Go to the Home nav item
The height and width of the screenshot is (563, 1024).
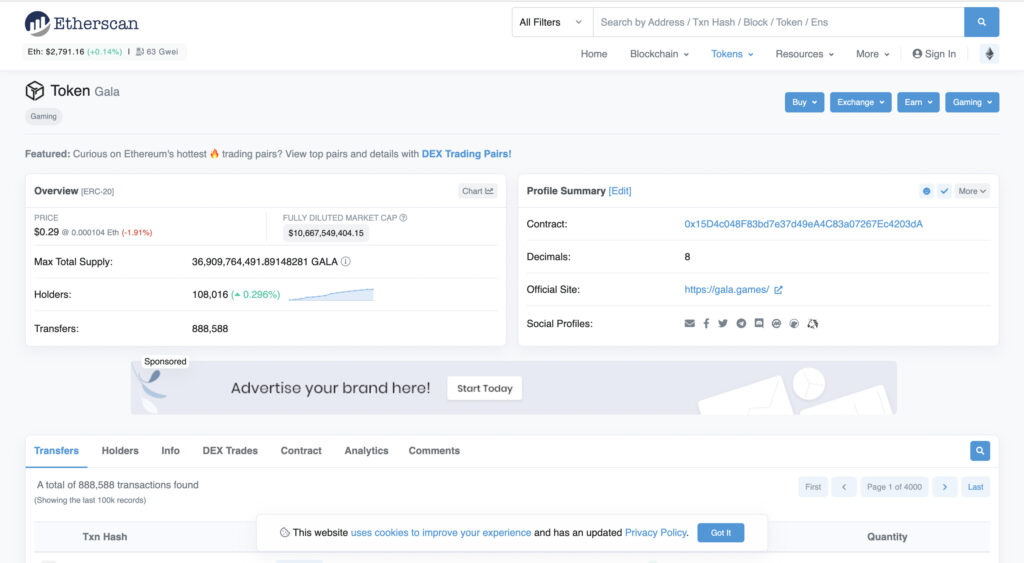click(x=594, y=54)
